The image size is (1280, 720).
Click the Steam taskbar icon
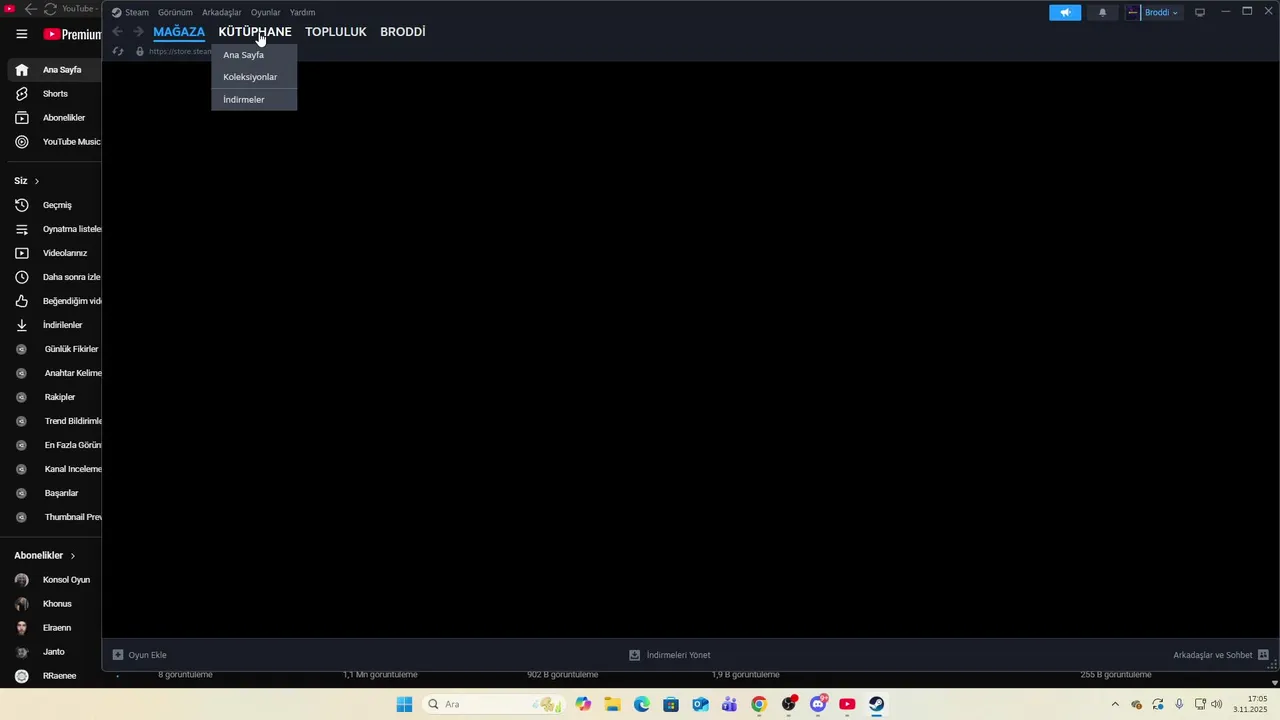click(876, 704)
